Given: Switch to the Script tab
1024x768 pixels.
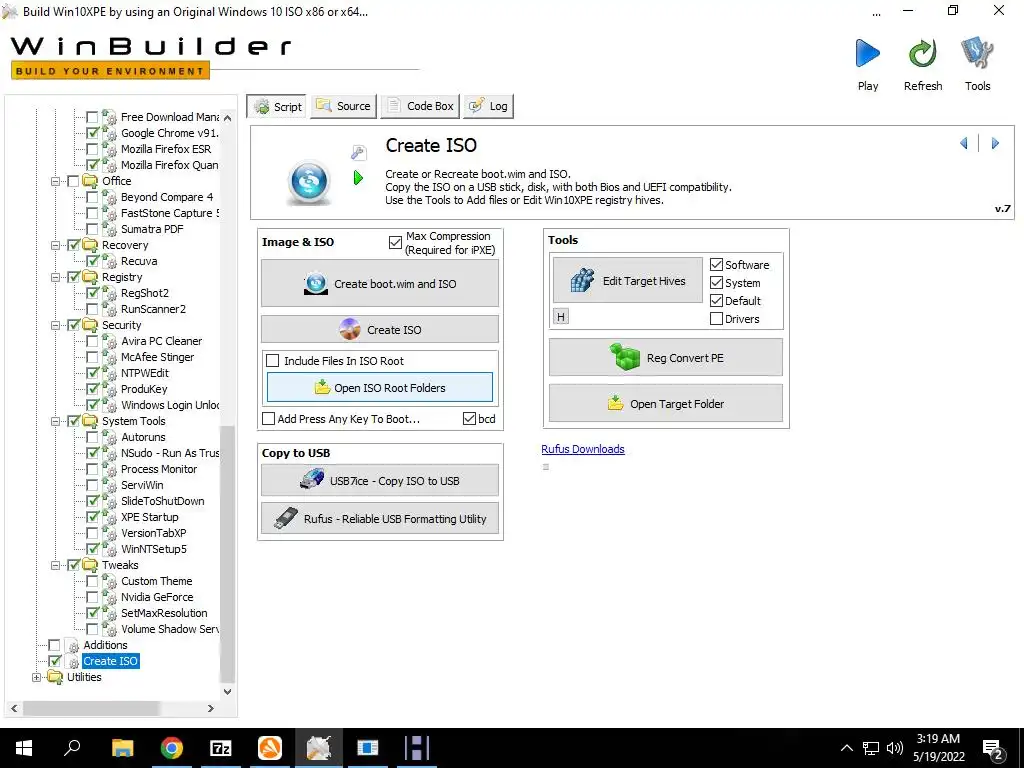Looking at the screenshot, I should 278,106.
